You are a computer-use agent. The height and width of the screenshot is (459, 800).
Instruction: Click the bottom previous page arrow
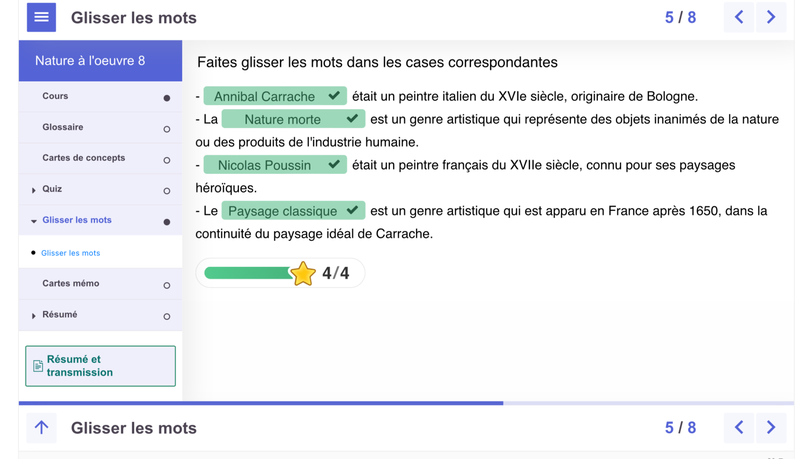[x=739, y=427]
